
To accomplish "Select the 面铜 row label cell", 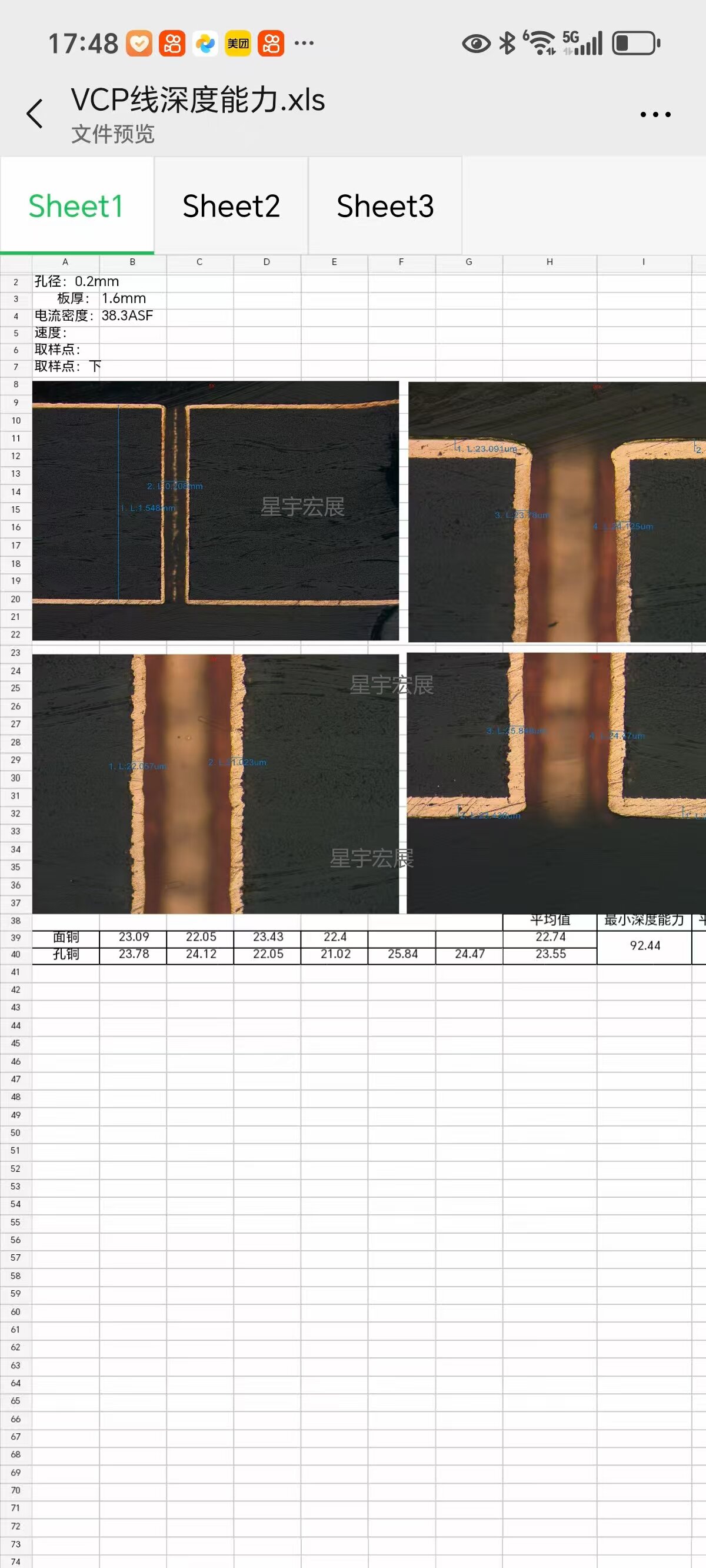I will point(66,938).
